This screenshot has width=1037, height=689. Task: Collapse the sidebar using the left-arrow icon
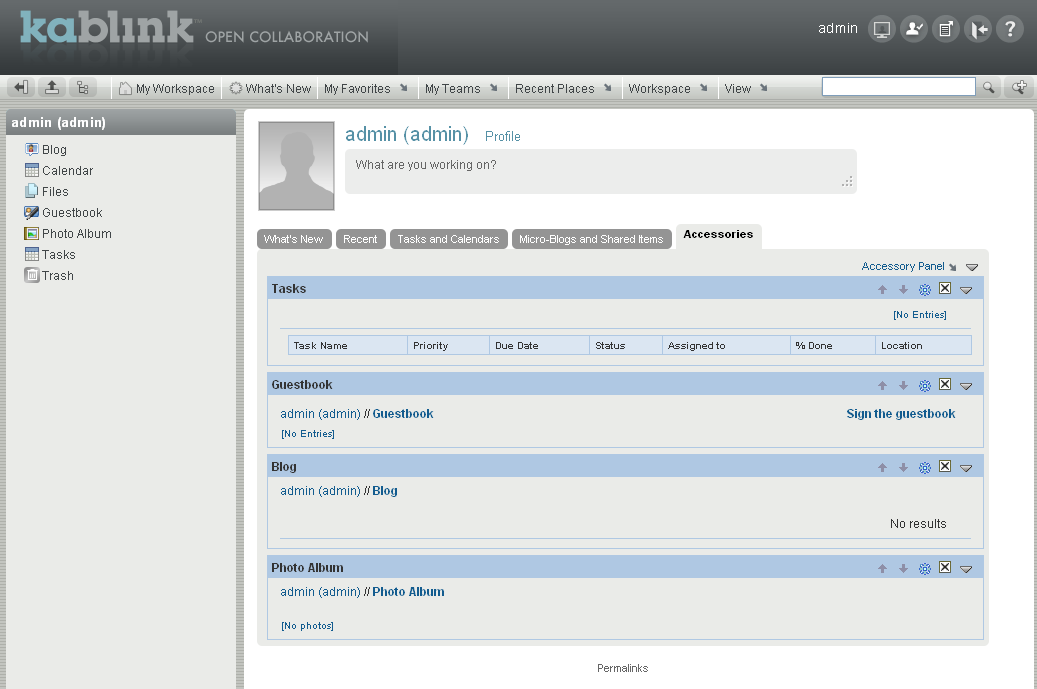[x=20, y=87]
